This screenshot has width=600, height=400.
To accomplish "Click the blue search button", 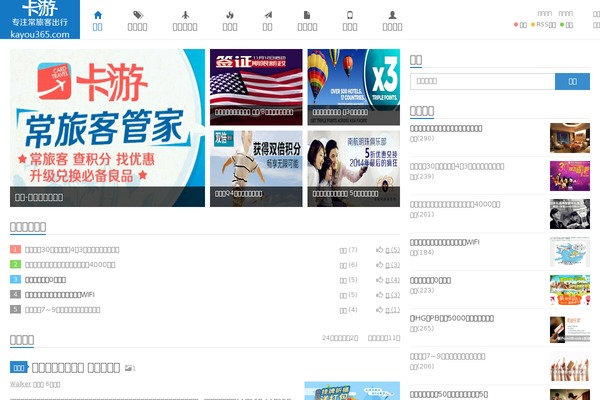I will pyautogui.click(x=572, y=81).
